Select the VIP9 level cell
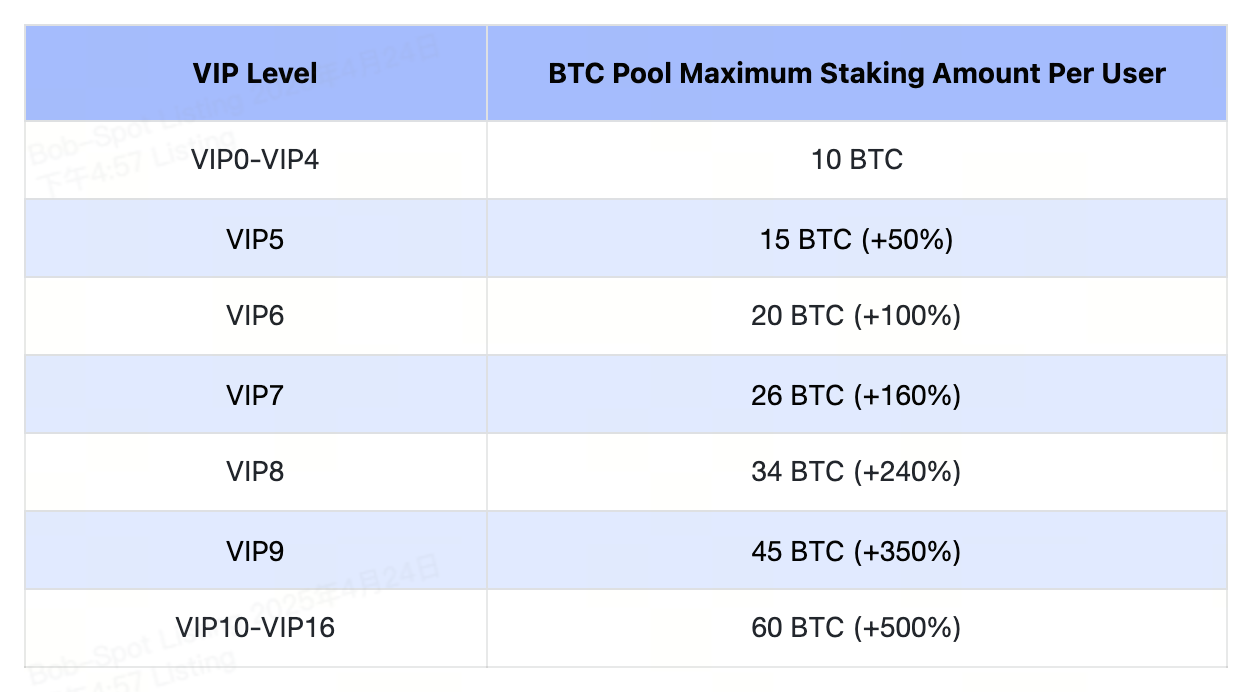This screenshot has height=692, width=1252. pos(255,550)
